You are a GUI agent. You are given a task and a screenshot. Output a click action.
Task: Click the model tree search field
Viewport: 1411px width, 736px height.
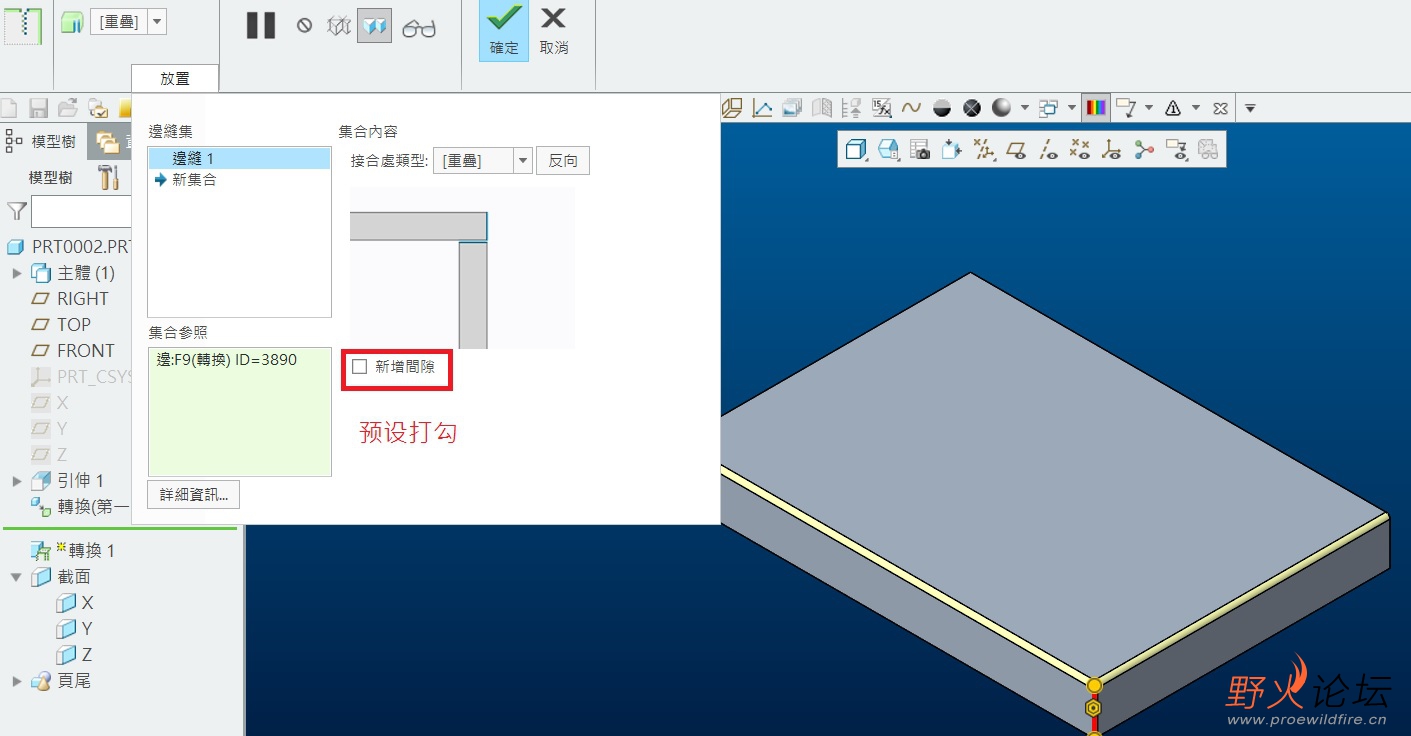coord(82,211)
